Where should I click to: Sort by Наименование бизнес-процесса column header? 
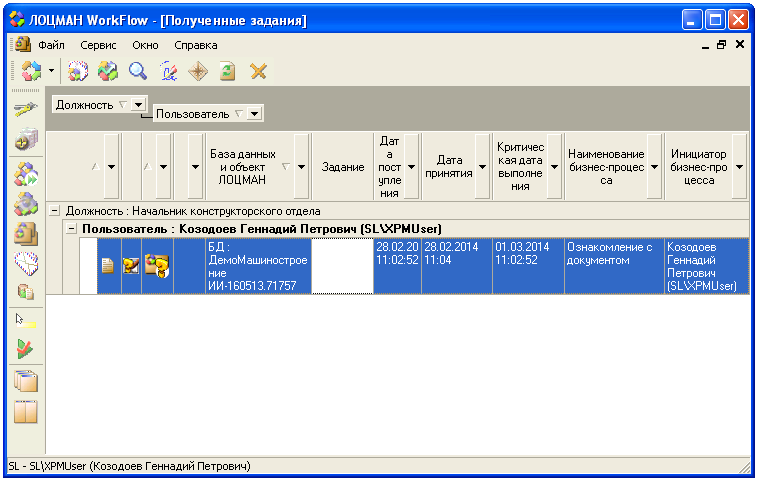606,167
